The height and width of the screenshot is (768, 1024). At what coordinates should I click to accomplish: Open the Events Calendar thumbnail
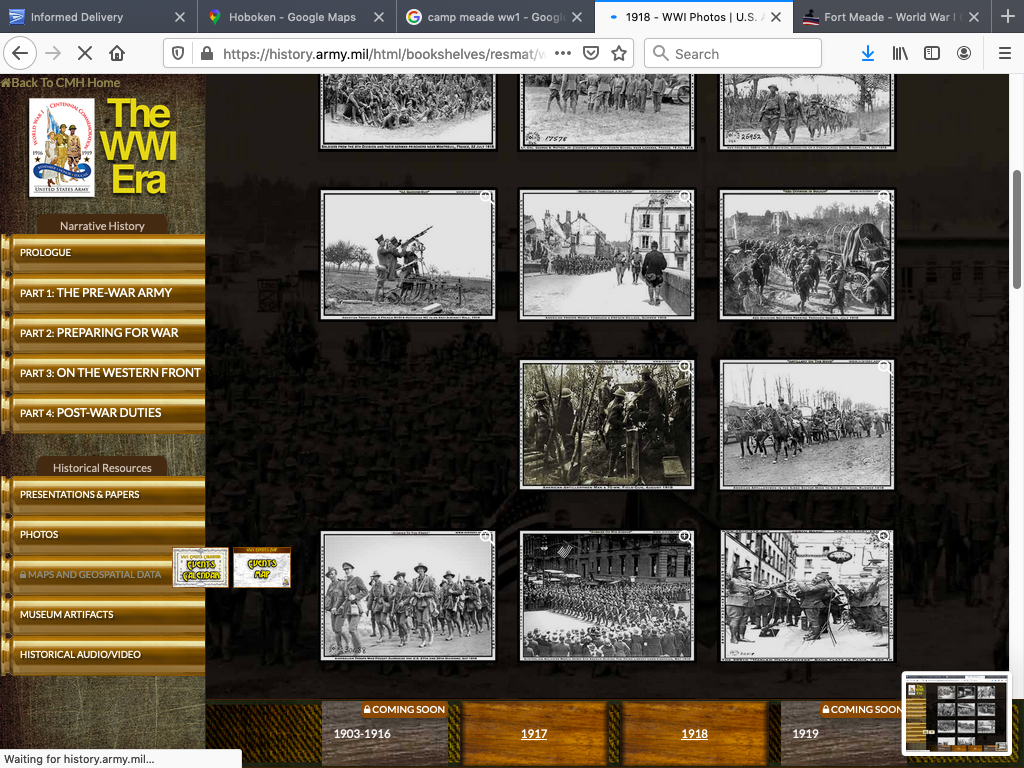[201, 568]
